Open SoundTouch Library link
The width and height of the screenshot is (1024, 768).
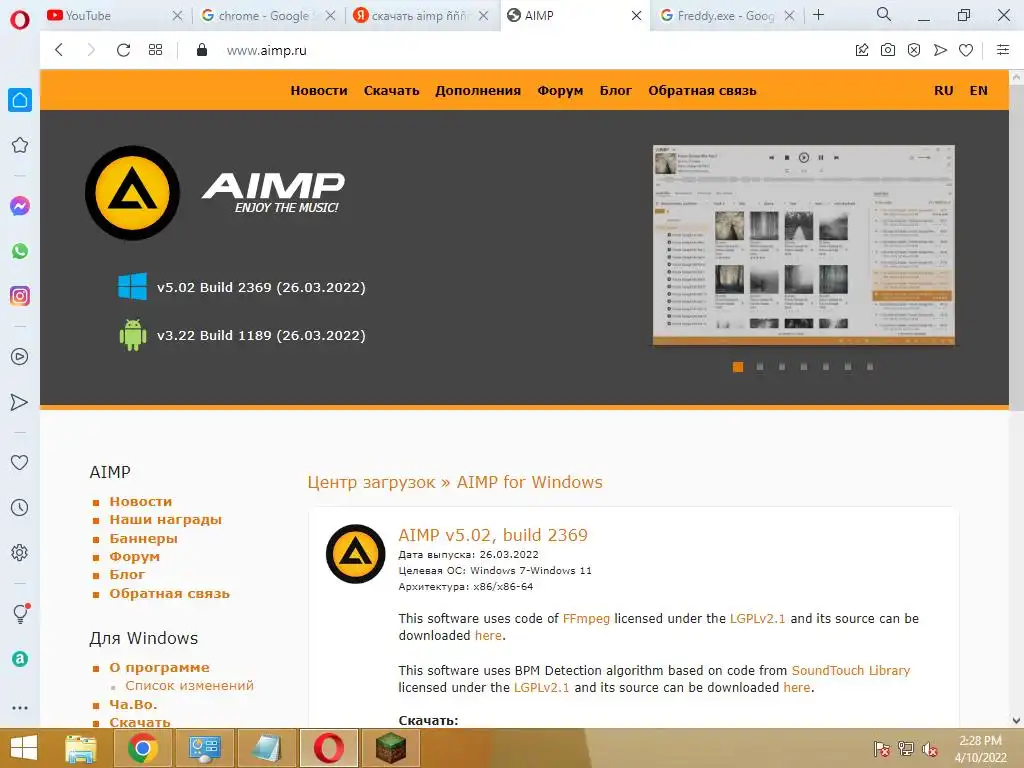pyautogui.click(x=851, y=671)
